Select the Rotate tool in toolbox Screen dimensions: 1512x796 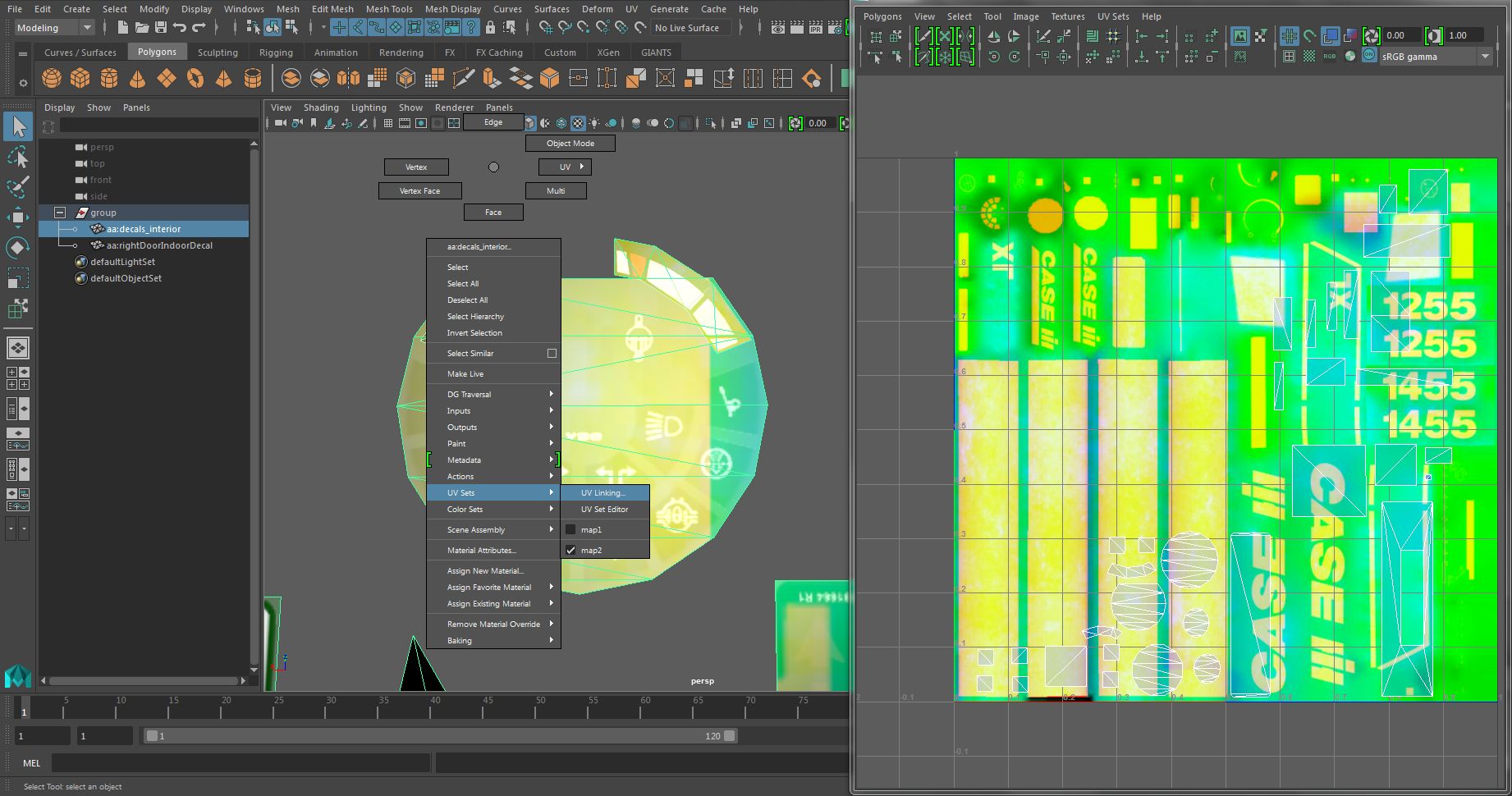tap(18, 248)
